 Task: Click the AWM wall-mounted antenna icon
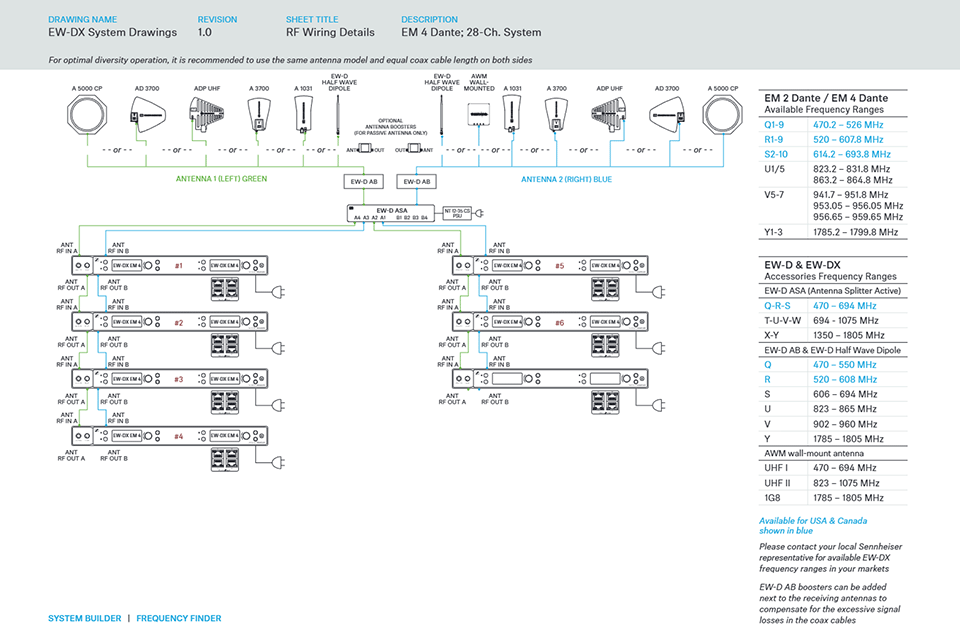479,115
